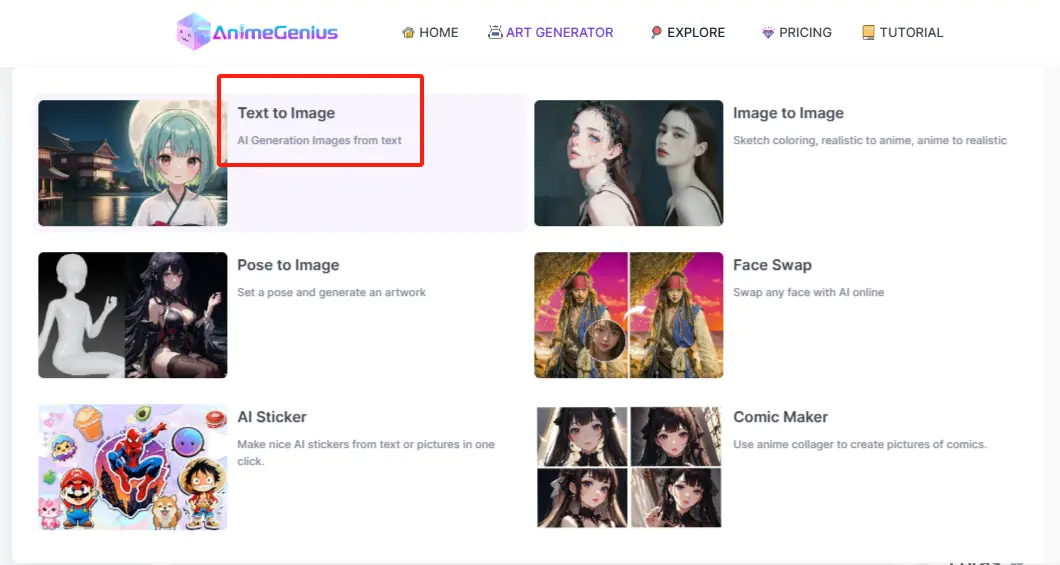This screenshot has width=1060, height=565.
Task: Click 'AI Generation Images from text' description
Action: (319, 141)
